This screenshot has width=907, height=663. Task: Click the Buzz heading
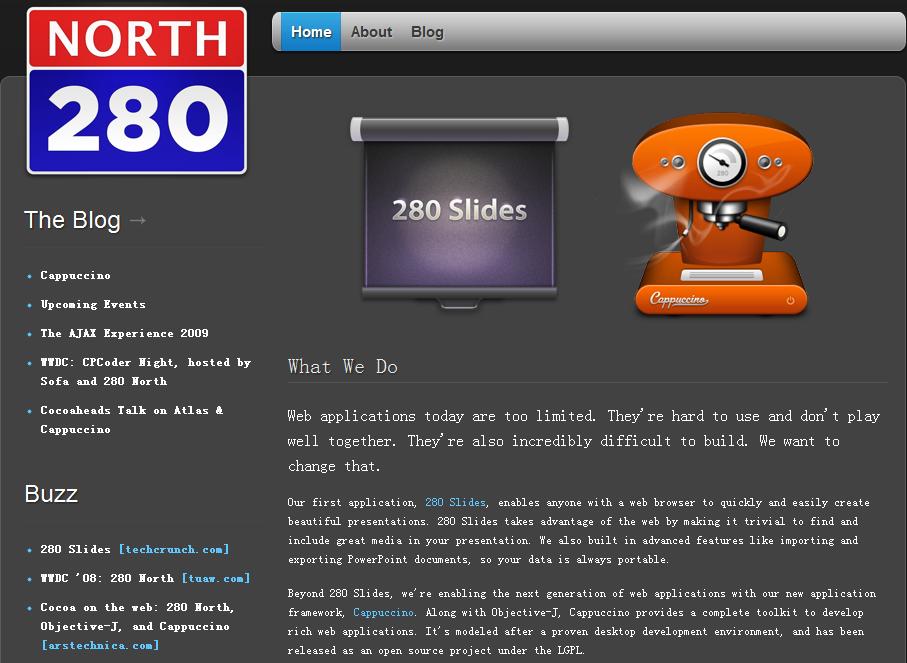(51, 494)
